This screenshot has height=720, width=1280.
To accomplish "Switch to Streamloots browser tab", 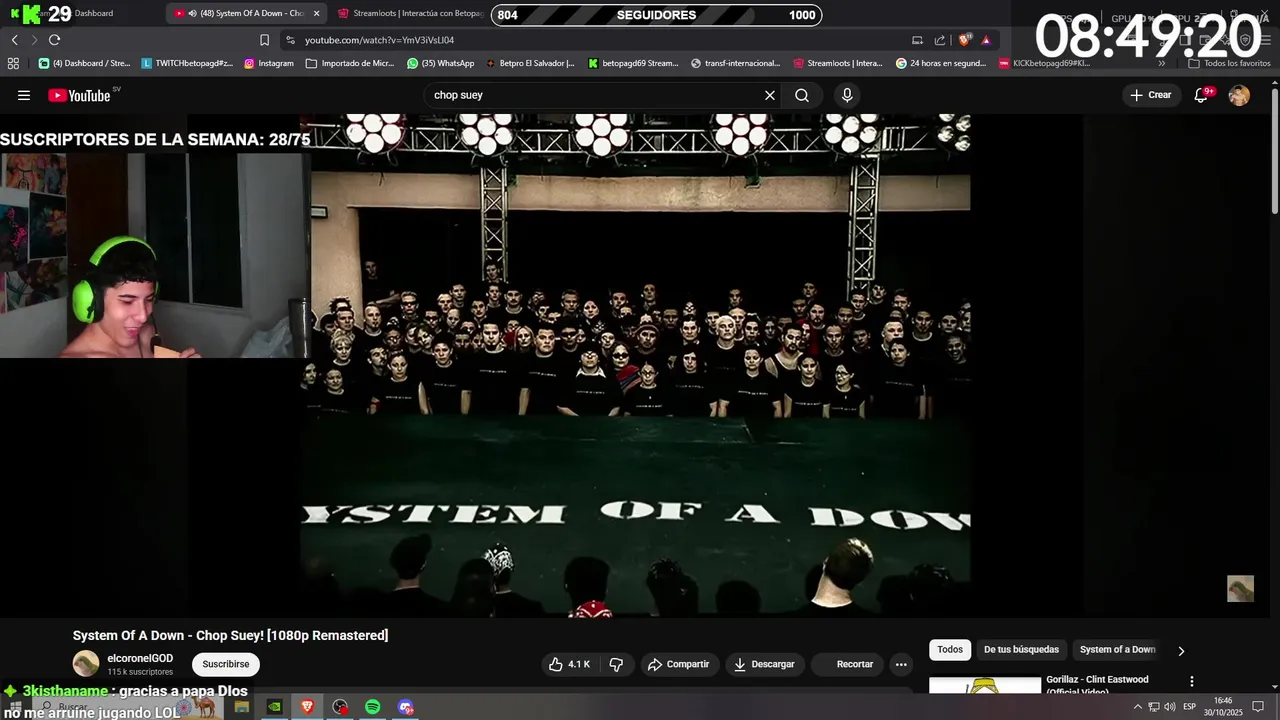I will pyautogui.click(x=410, y=13).
